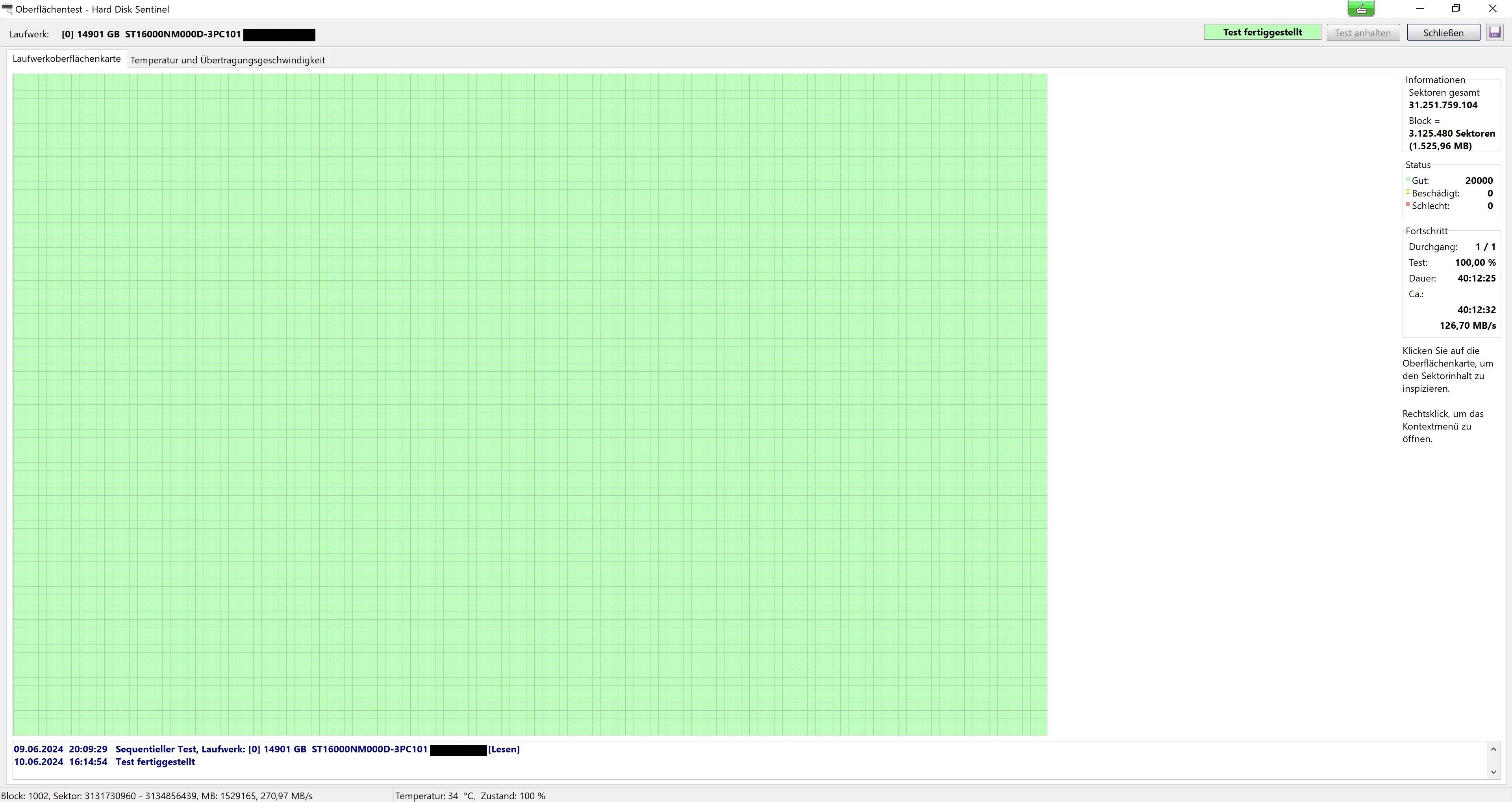Click the Hard Disk Sentinel title bar icon
Viewport: 1512px width, 802px height.
7,9
